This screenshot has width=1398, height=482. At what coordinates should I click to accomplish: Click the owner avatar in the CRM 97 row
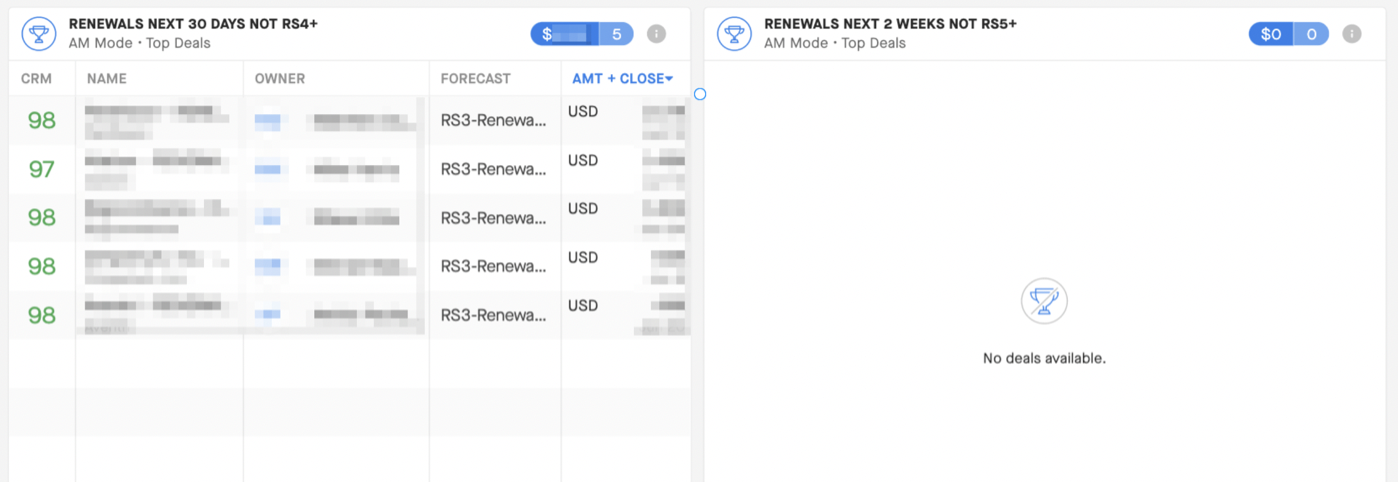coord(267,169)
